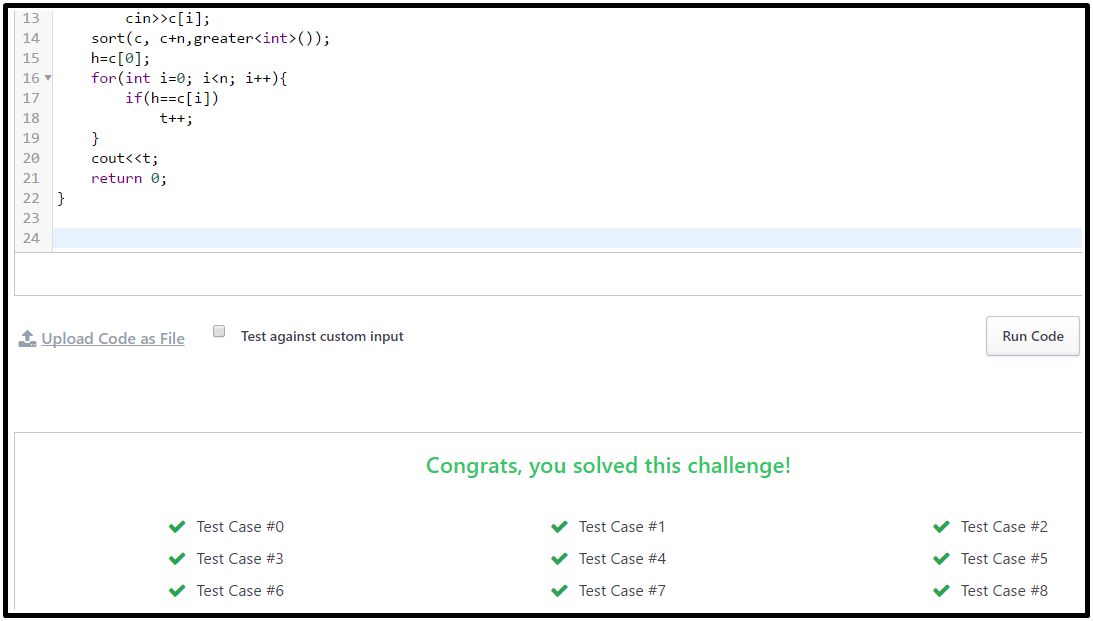Click line number 20 in the gutter

(x=30, y=158)
